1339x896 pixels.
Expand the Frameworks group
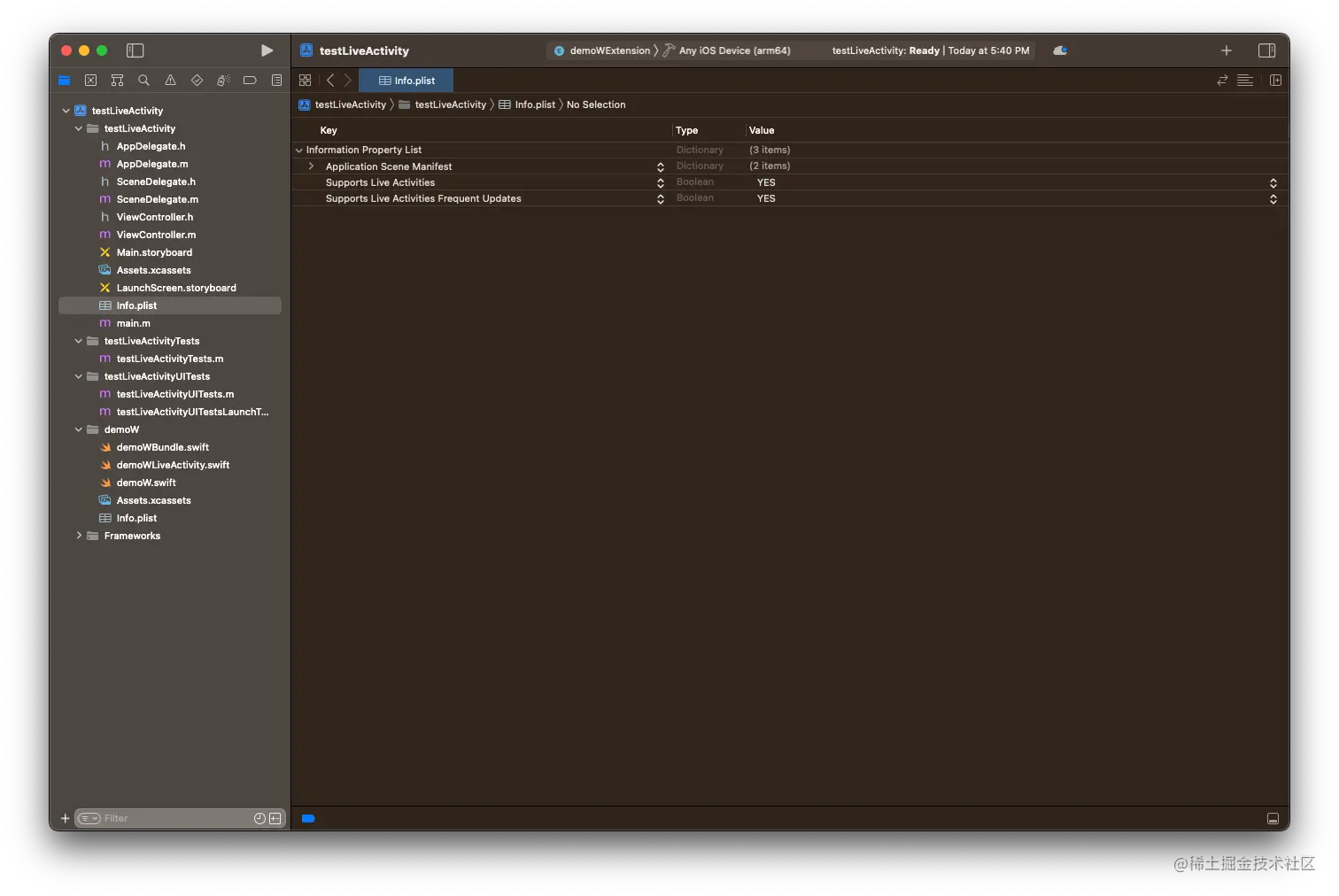(x=79, y=536)
